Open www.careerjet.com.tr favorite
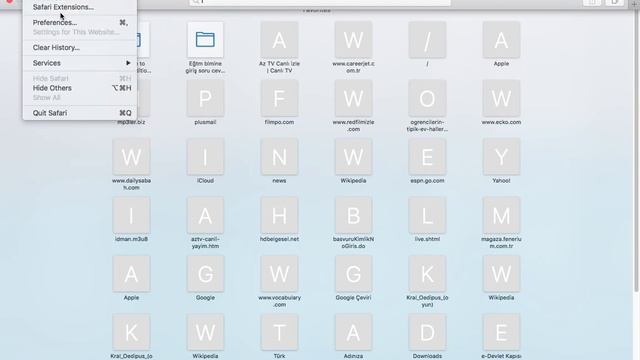This screenshot has height=360, width=640. (353, 40)
